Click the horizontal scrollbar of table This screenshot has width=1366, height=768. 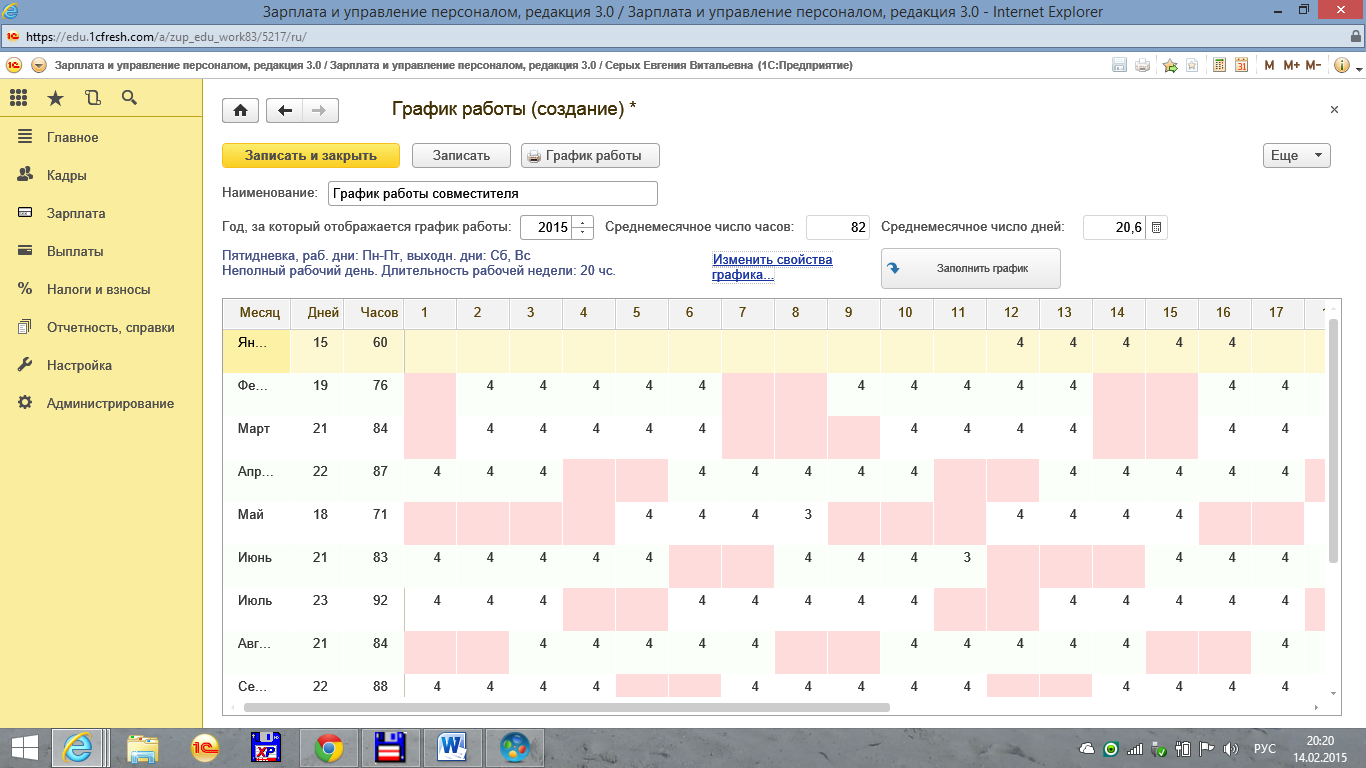pos(567,707)
